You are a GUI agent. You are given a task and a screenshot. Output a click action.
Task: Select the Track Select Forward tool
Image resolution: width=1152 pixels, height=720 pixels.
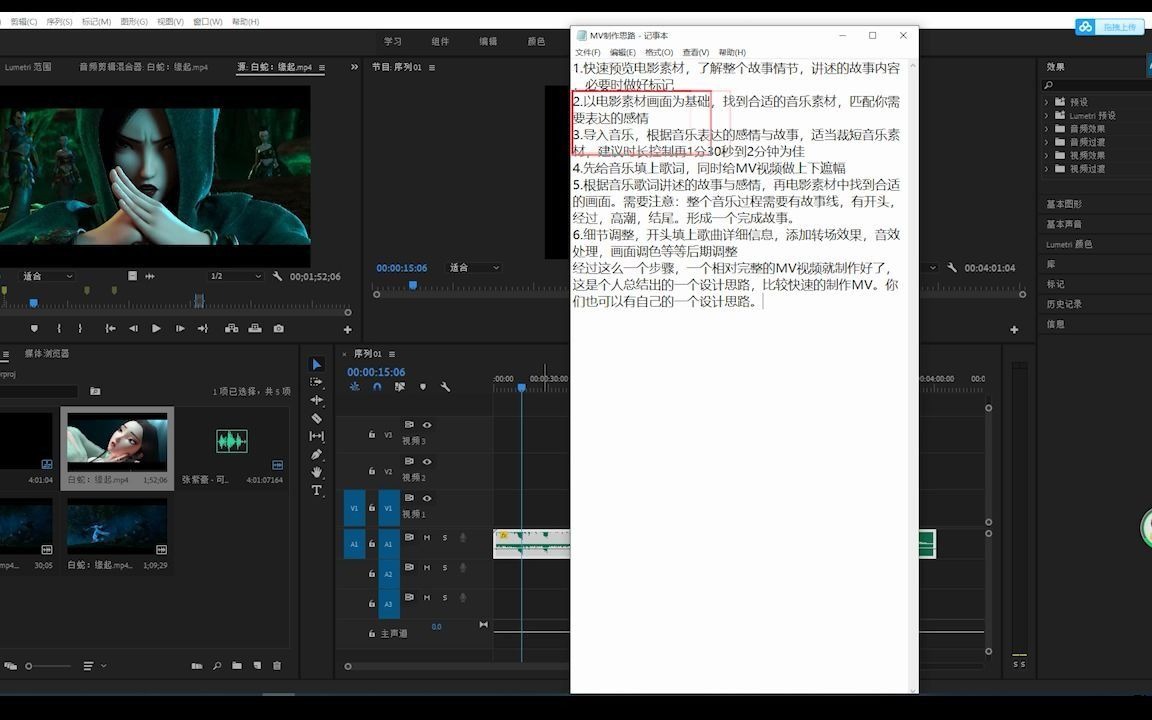[316, 380]
